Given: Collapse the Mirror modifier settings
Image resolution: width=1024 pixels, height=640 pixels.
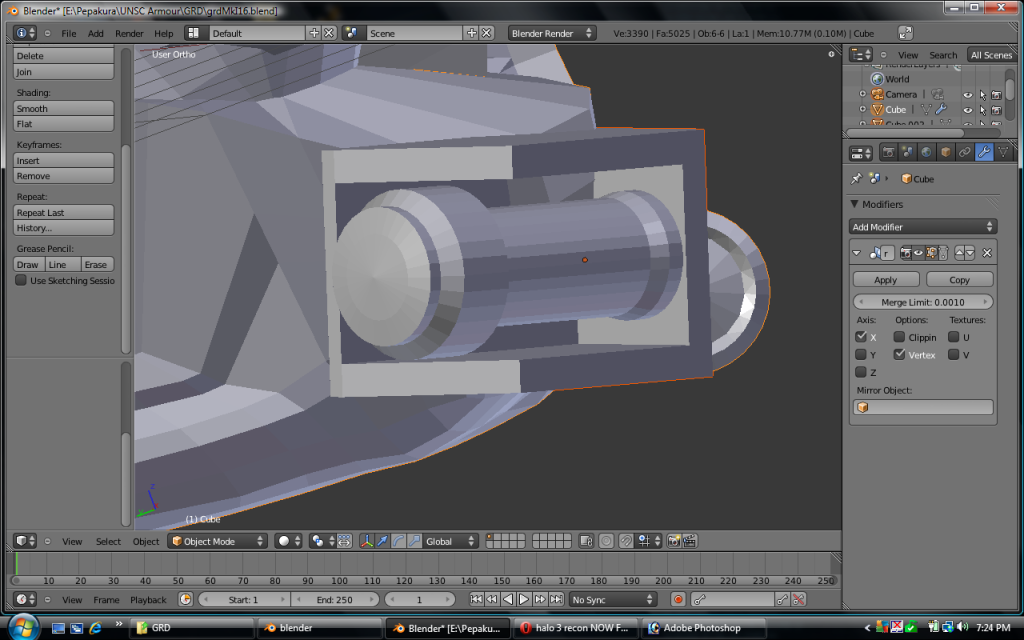Looking at the screenshot, I should click(856, 253).
